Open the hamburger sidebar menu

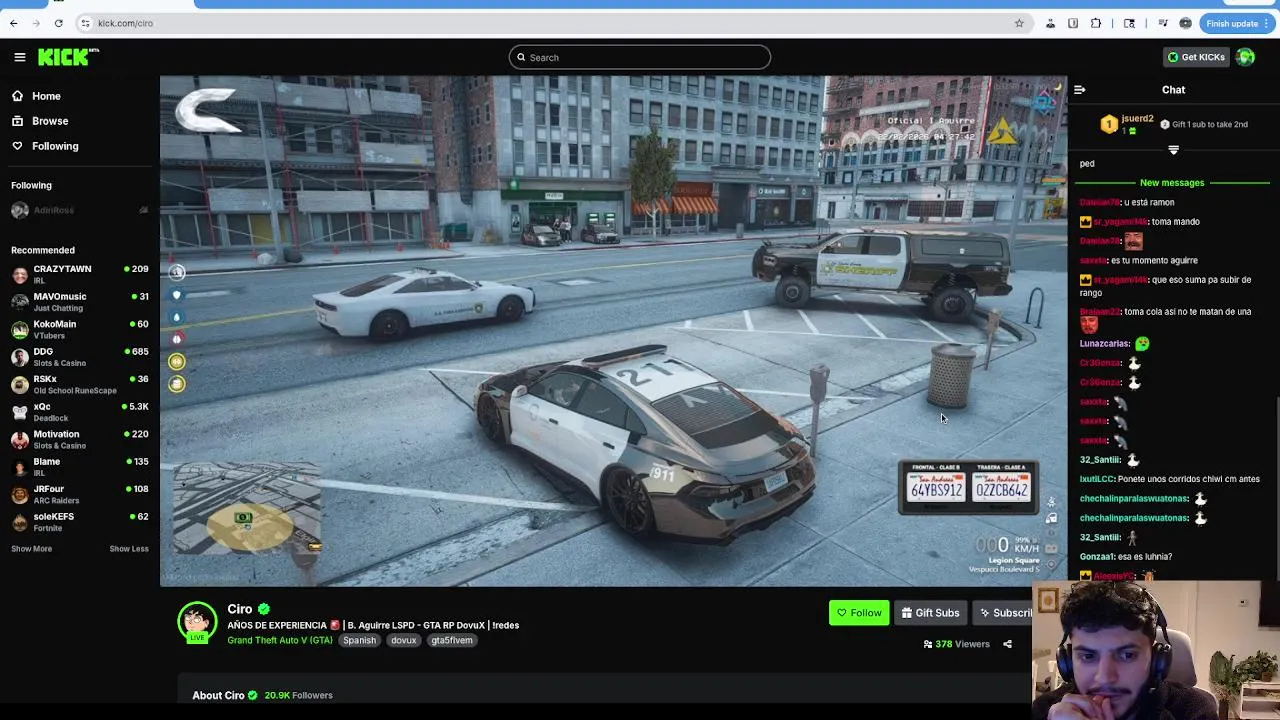coord(19,57)
